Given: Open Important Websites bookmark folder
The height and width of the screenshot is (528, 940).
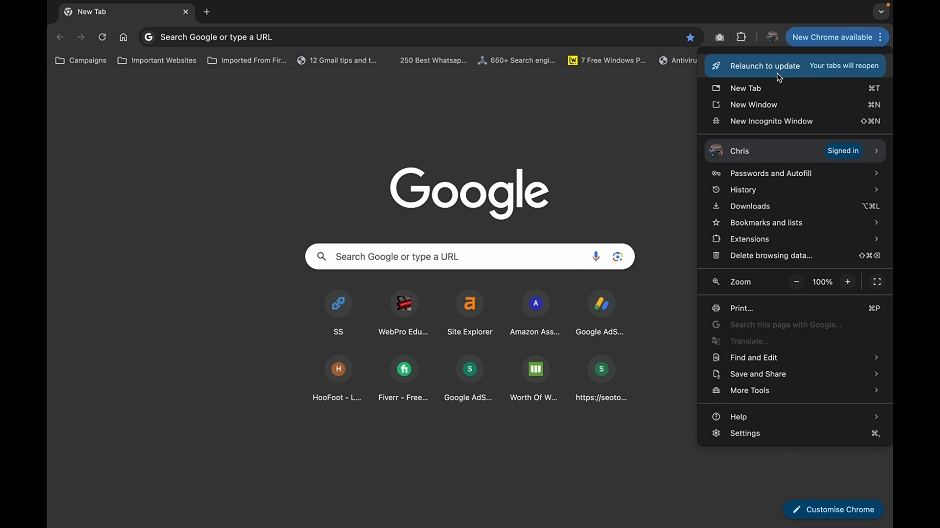Looking at the screenshot, I should click(x=157, y=61).
